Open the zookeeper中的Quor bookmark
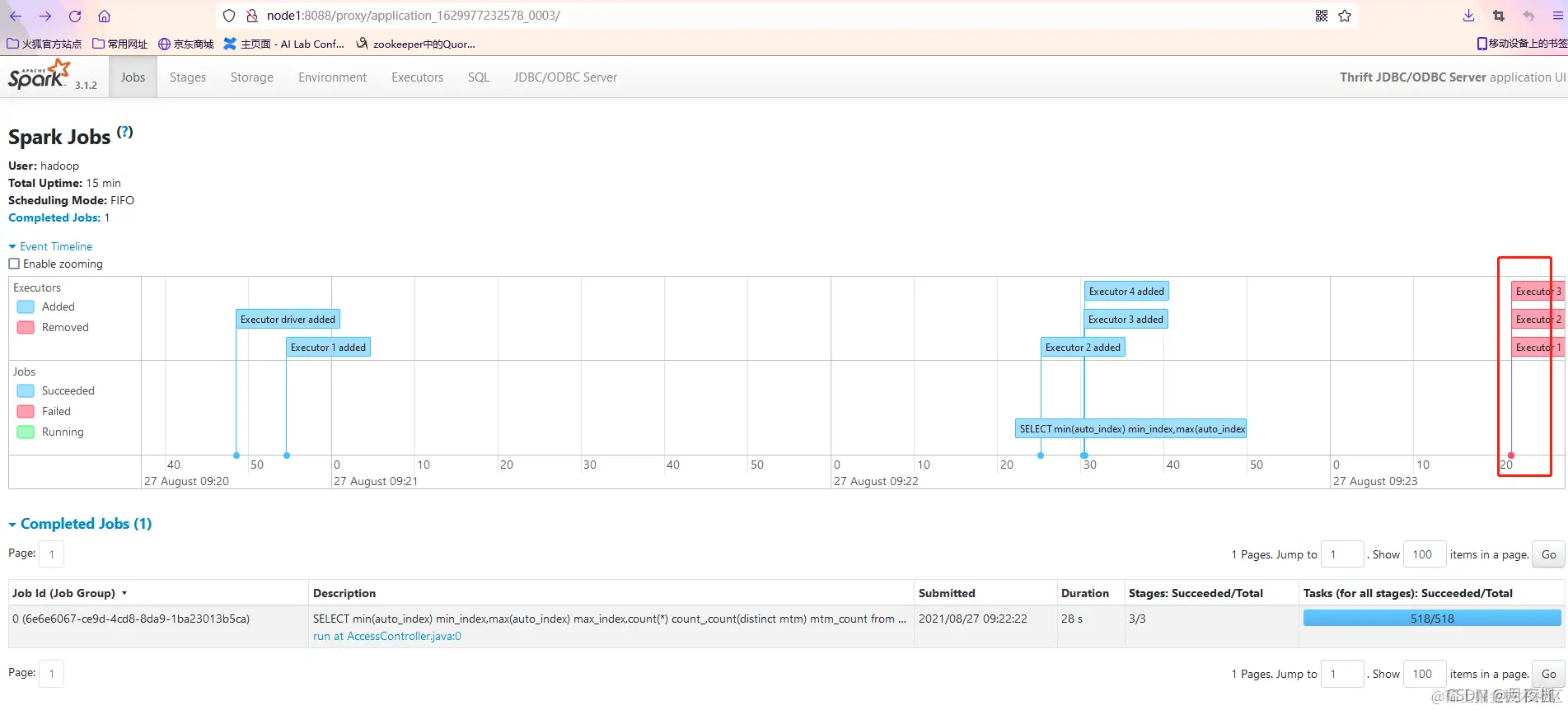This screenshot has width=1568, height=710. tap(416, 44)
